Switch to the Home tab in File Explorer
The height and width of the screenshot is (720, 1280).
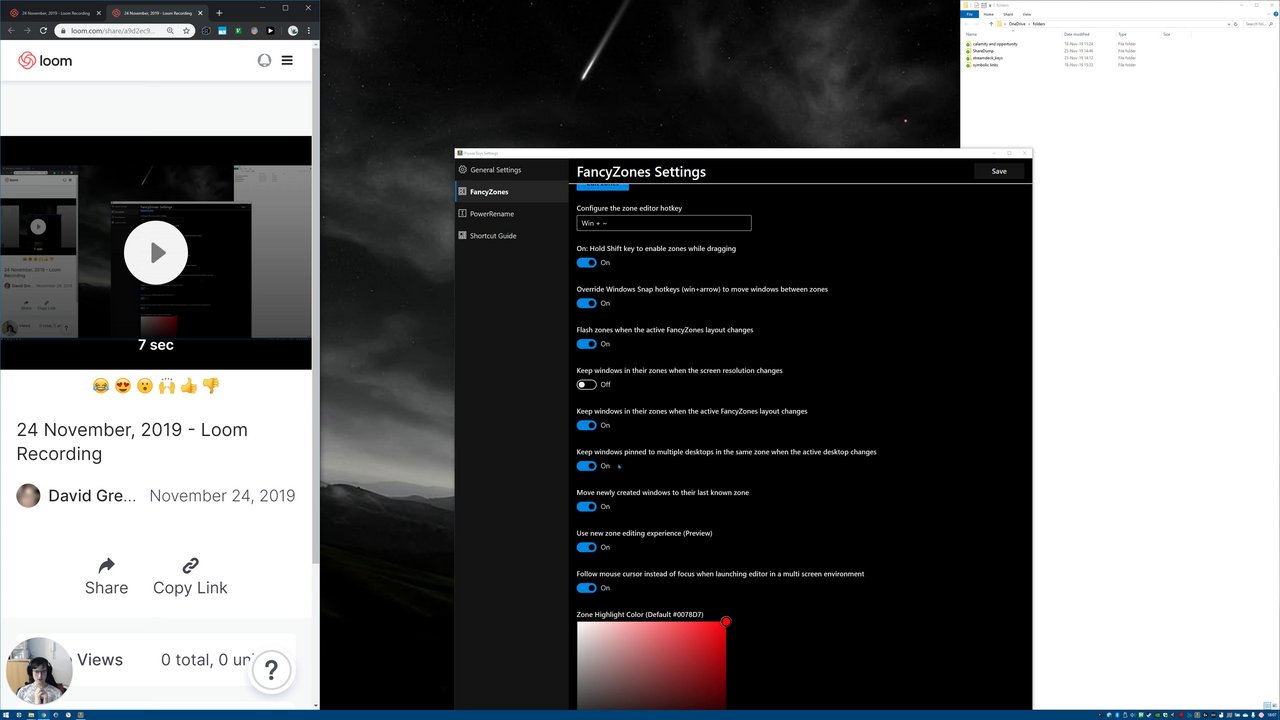[989, 15]
